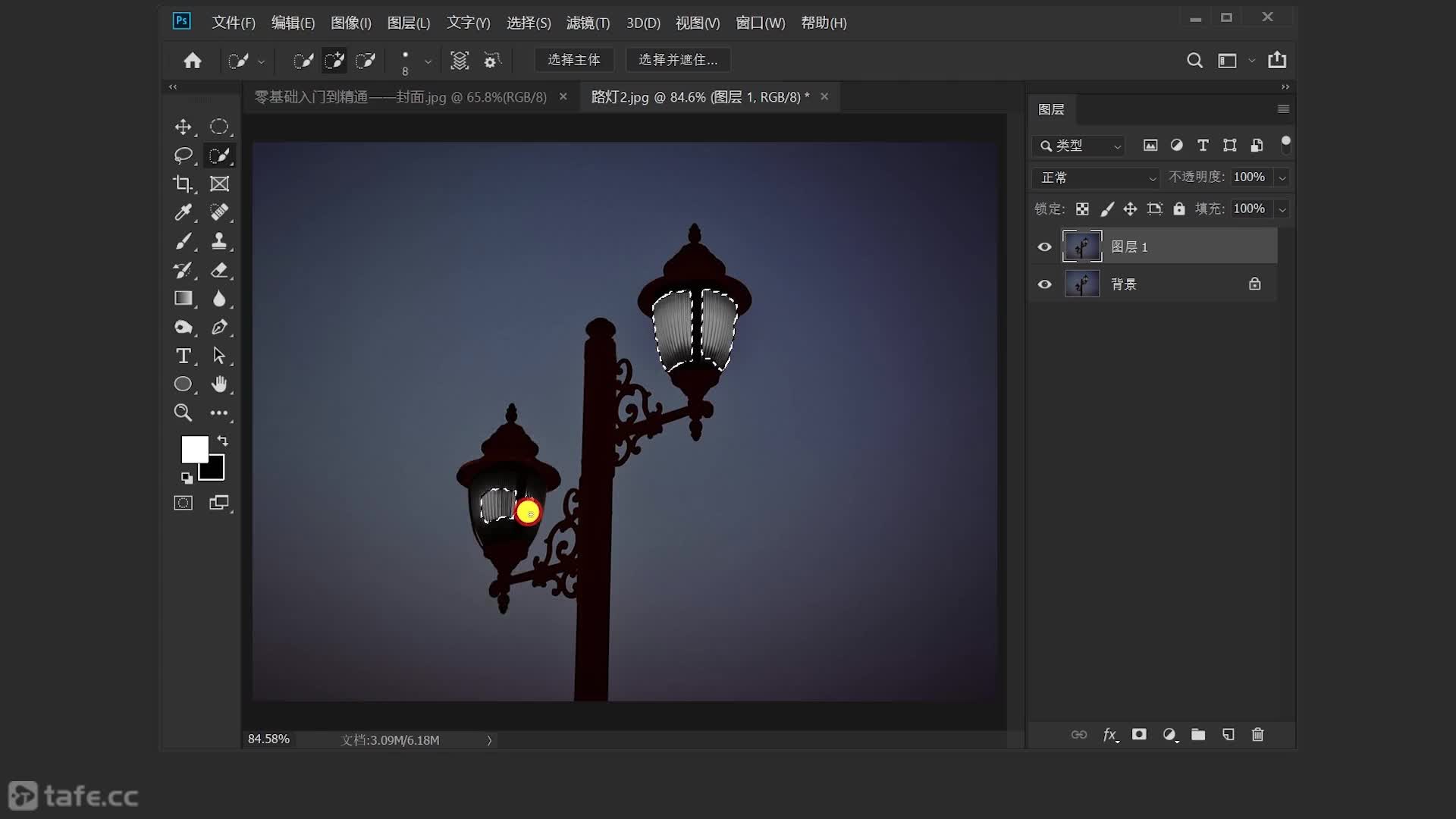Select the Dodge tool
This screenshot has height=819, width=1456.
click(183, 327)
